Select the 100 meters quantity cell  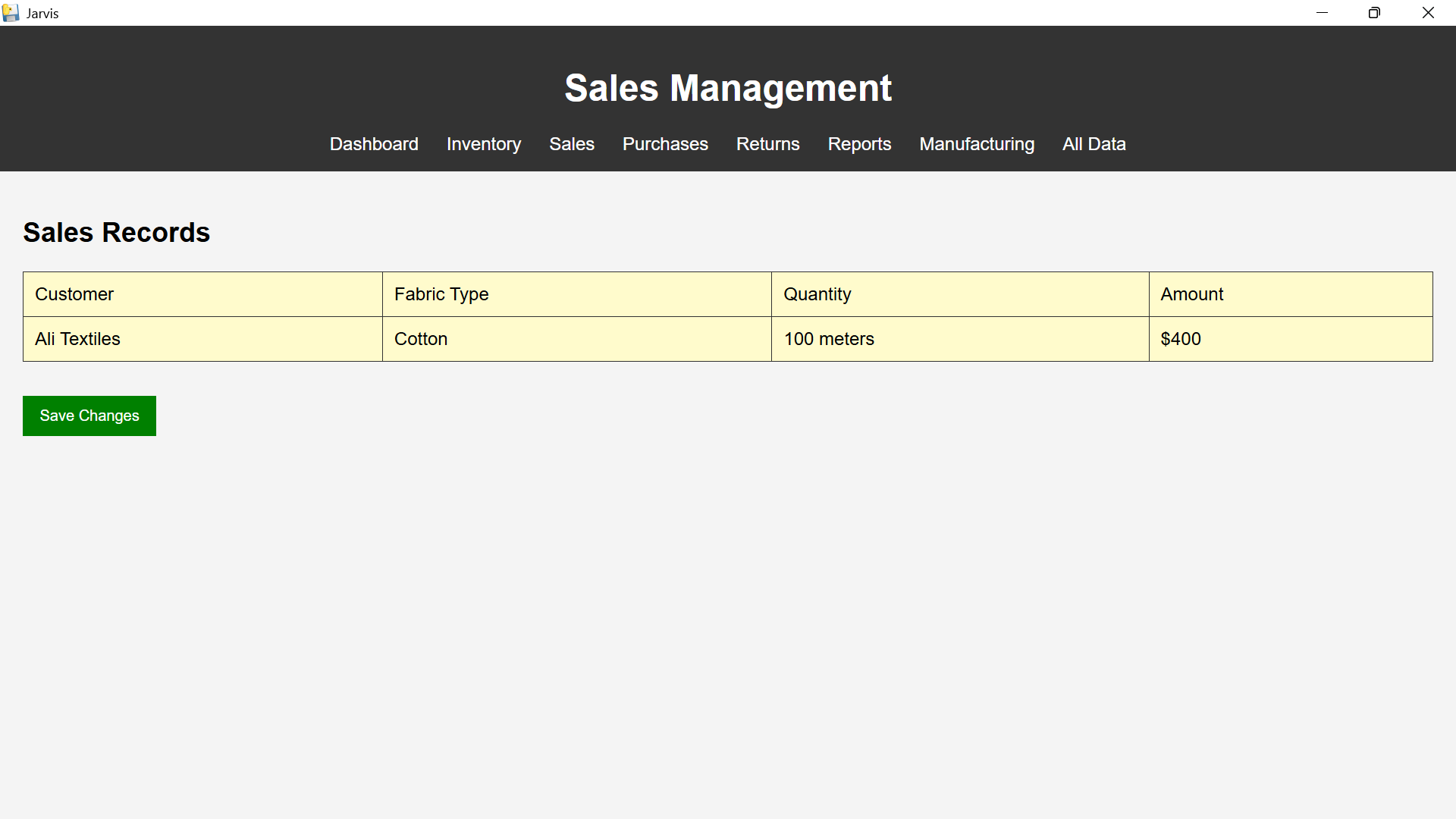[959, 339]
